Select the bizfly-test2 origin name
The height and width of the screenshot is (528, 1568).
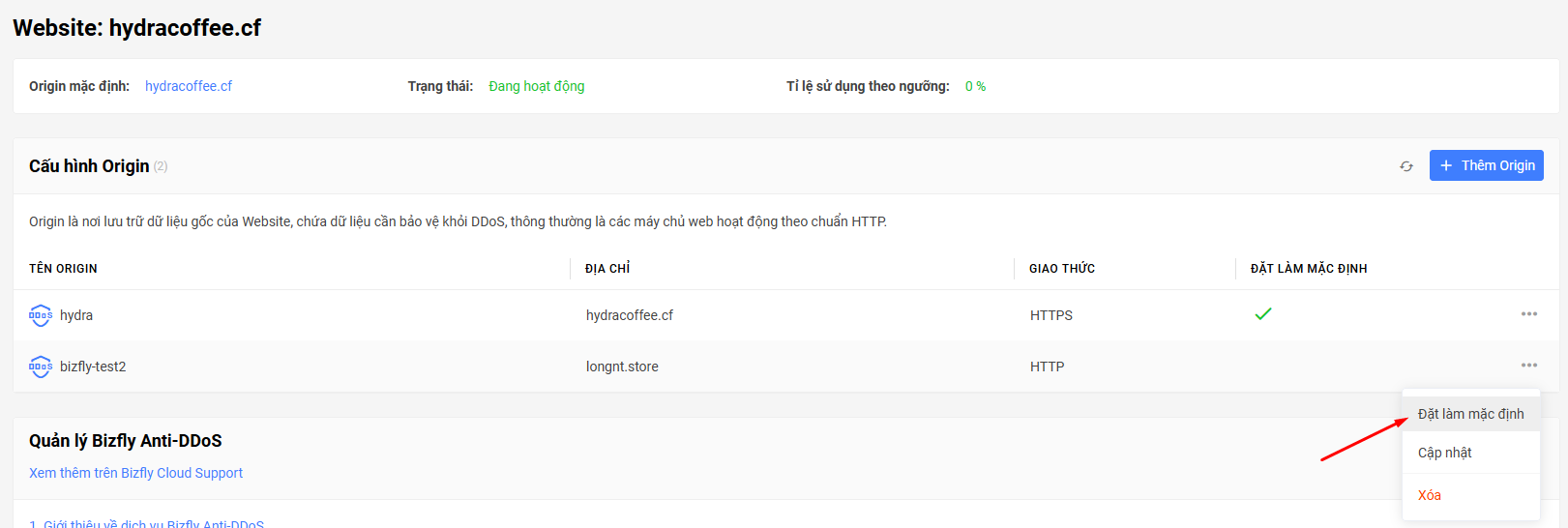(93, 367)
